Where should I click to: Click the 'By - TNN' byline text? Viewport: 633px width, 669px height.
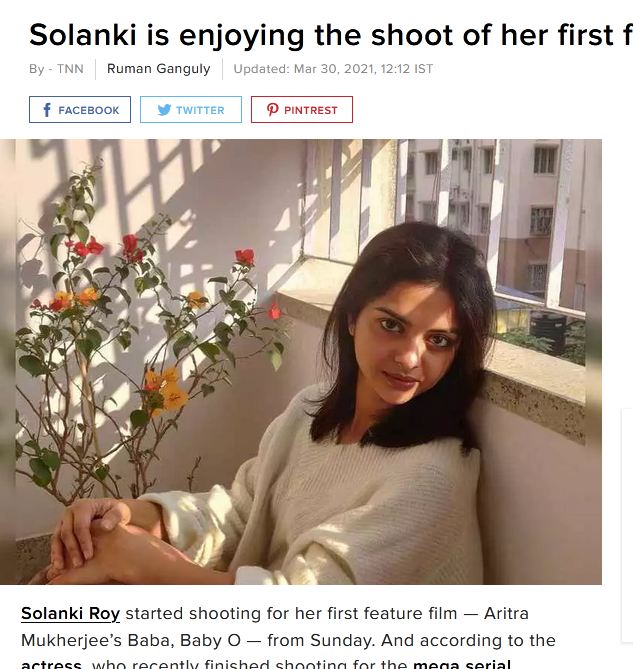(x=56, y=69)
